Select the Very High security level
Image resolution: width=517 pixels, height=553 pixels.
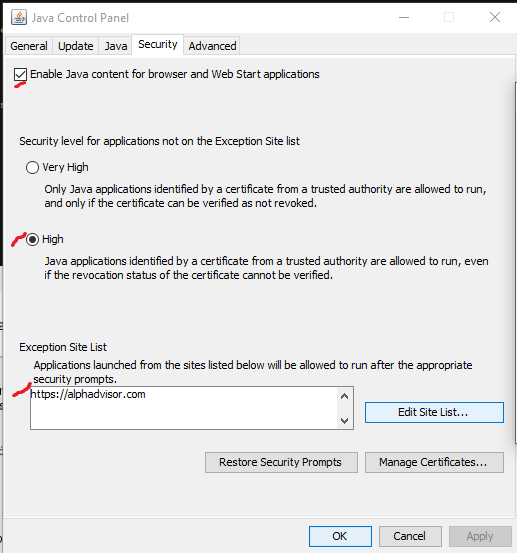tap(32, 167)
